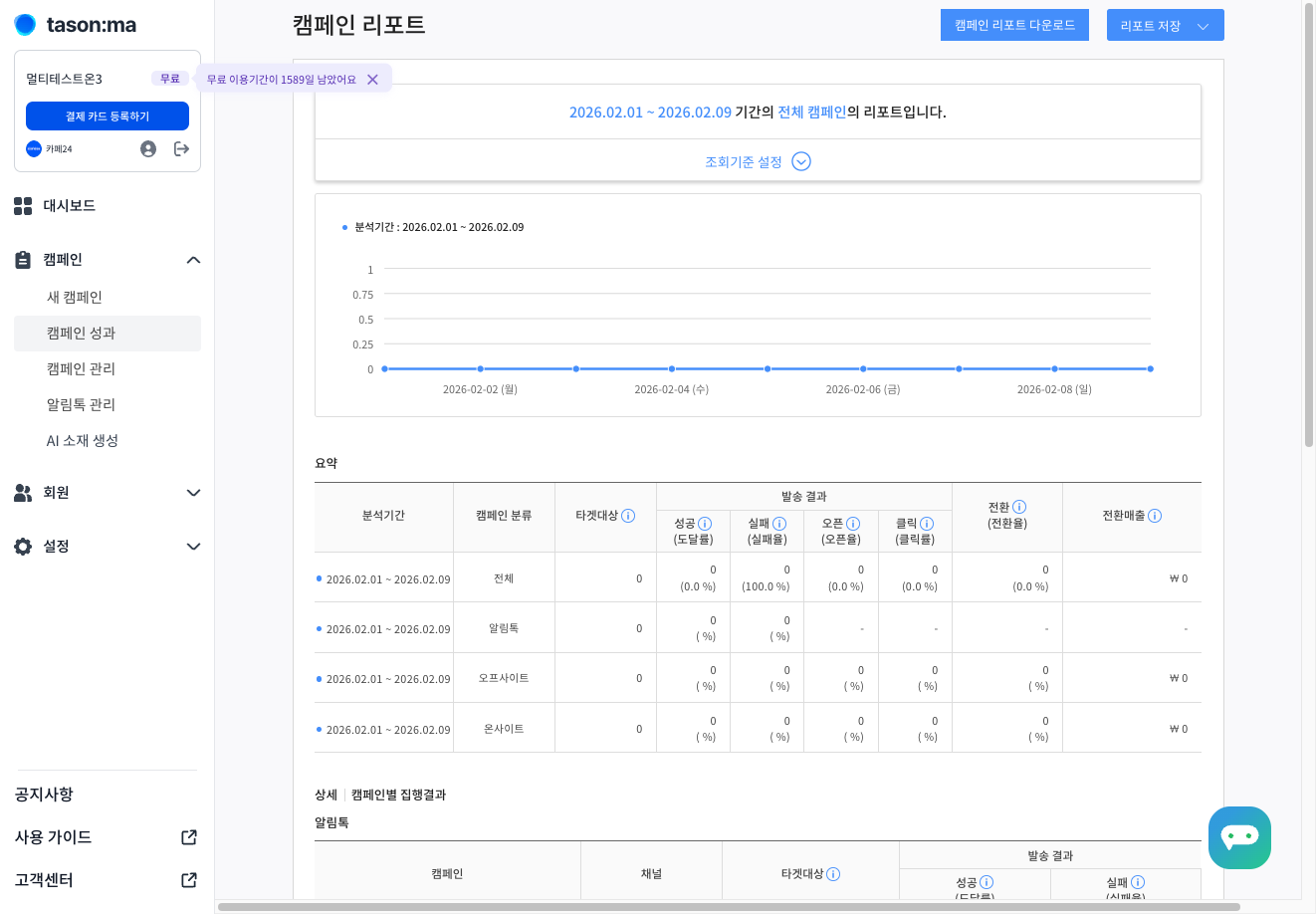
Task: Expand the 회원 menu section
Action: coord(193,493)
